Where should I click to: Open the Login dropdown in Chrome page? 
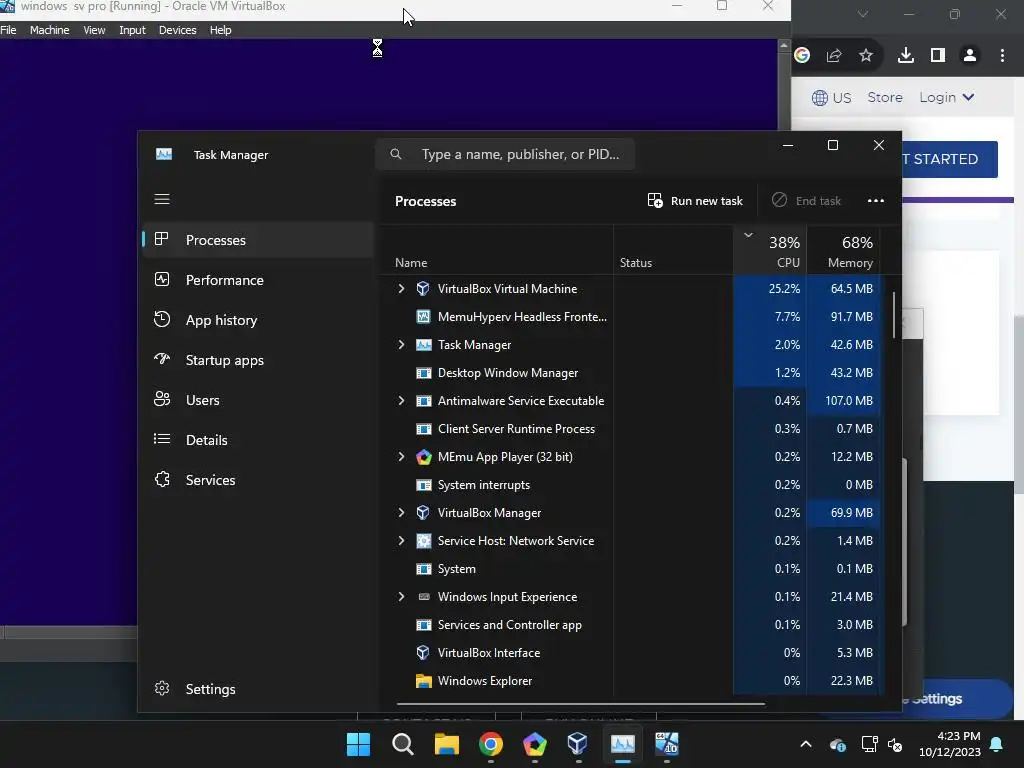coord(947,97)
